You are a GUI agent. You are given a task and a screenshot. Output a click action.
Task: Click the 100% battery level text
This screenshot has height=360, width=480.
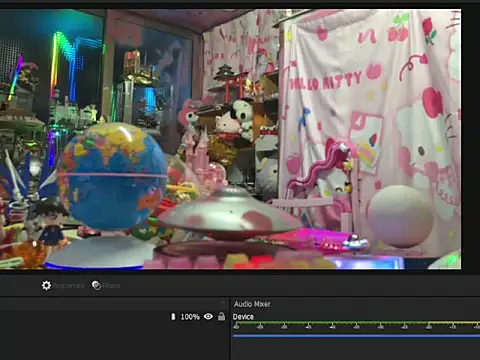pyautogui.click(x=190, y=317)
